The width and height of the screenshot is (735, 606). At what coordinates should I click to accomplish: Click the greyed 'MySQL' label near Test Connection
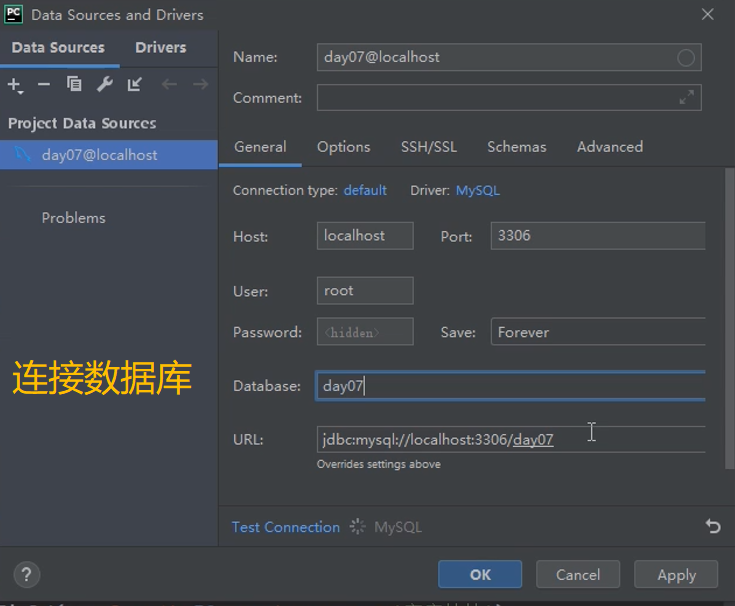click(x=398, y=527)
